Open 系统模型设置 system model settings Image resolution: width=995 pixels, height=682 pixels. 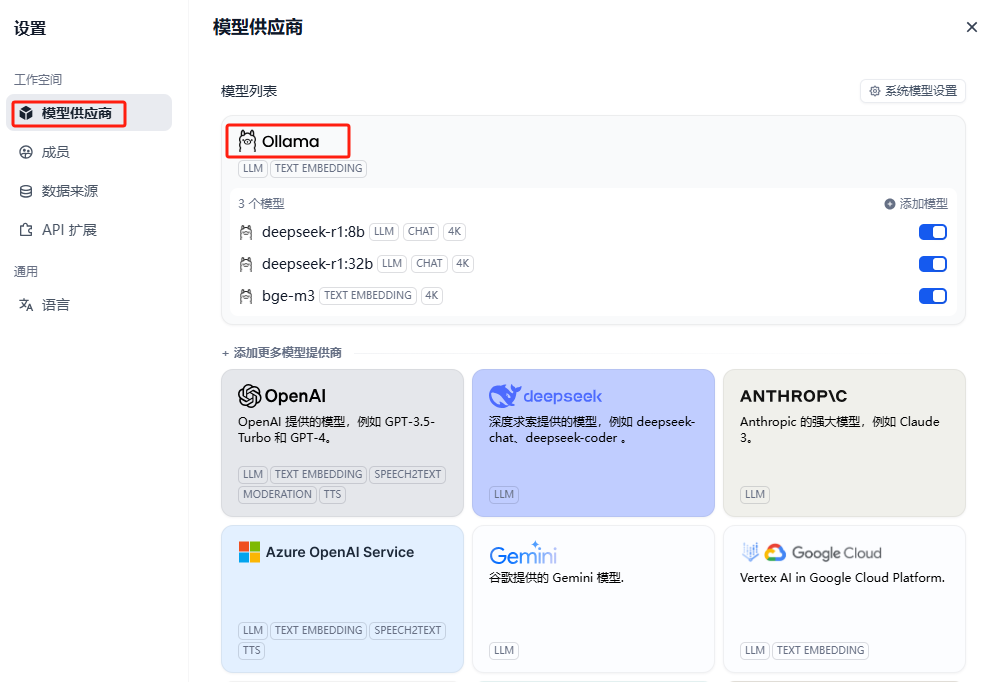point(913,91)
